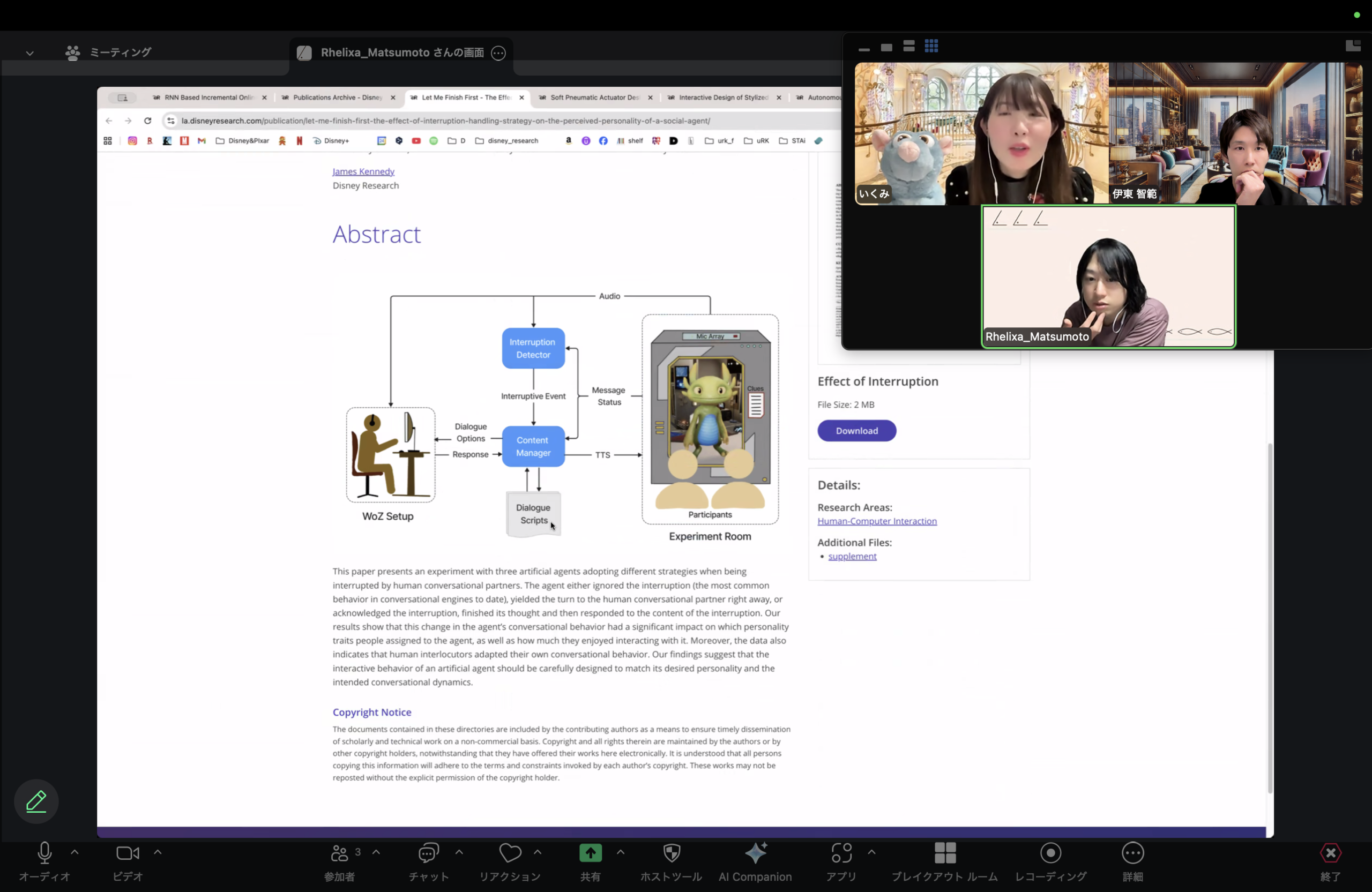Open the host tools shield icon
Image resolution: width=1372 pixels, height=892 pixels.
(672, 853)
